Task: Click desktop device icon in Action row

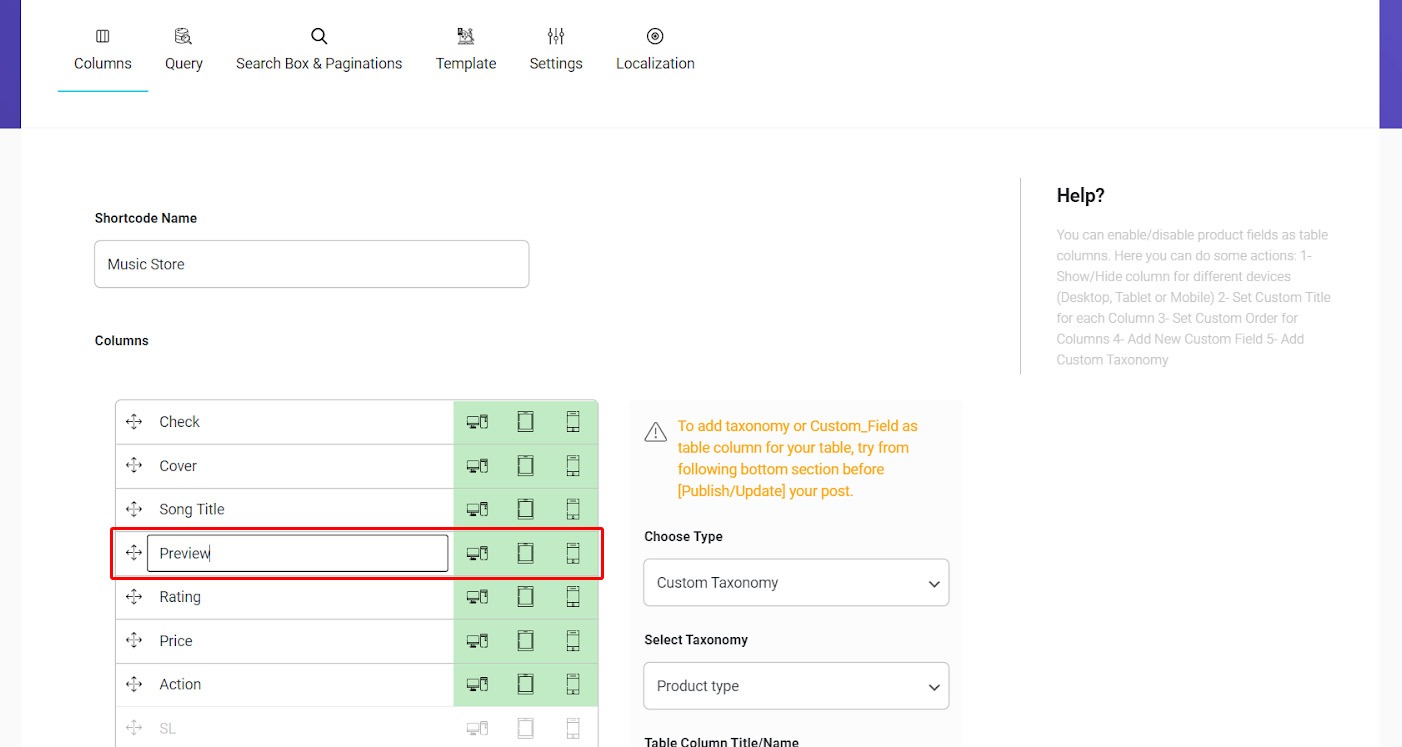Action: [477, 684]
